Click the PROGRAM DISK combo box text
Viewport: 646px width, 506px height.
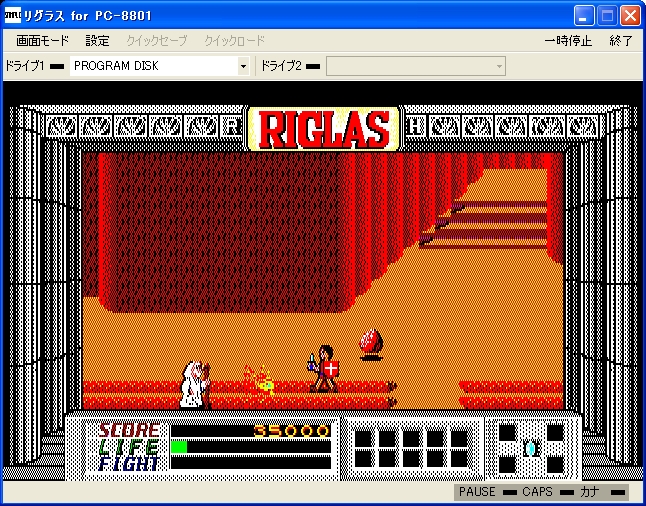click(117, 66)
